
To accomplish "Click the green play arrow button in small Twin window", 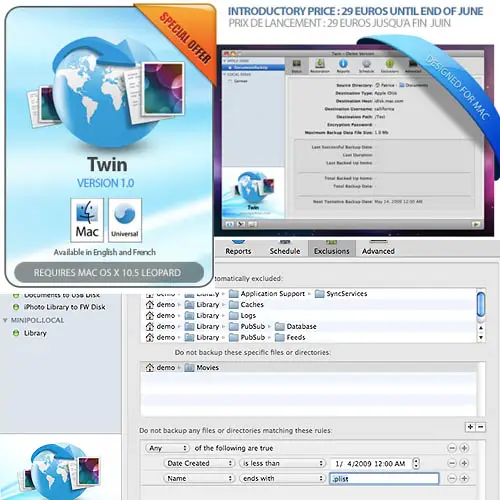I will (476, 224).
